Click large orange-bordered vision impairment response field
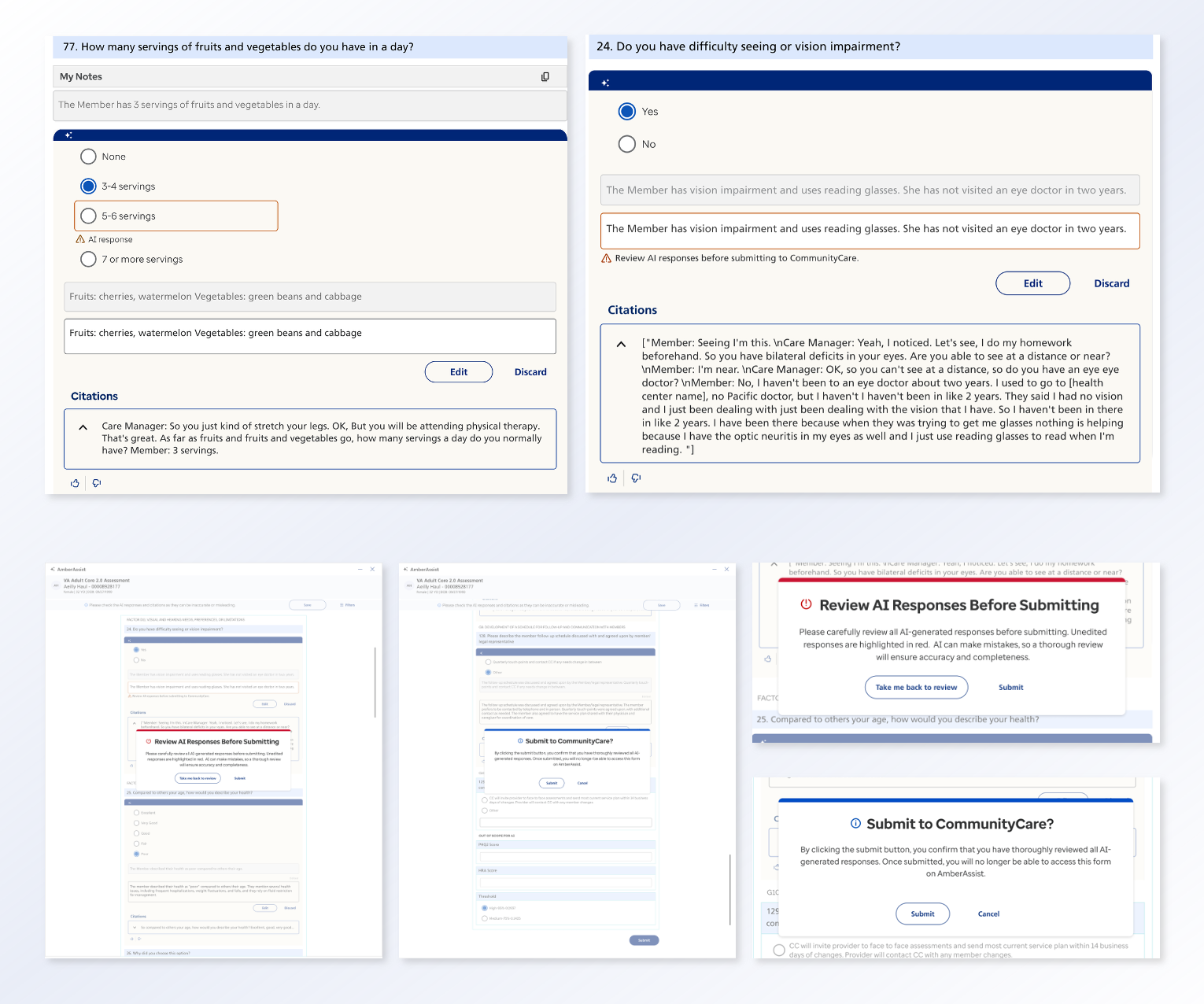The height and width of the screenshot is (1004, 1204). coord(870,231)
